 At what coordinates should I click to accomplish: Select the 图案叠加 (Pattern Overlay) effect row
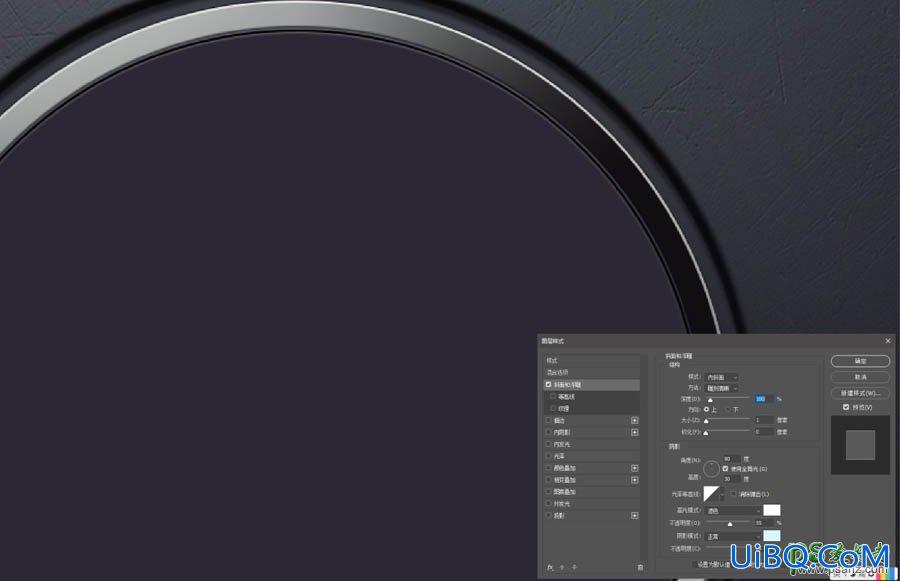tap(592, 492)
